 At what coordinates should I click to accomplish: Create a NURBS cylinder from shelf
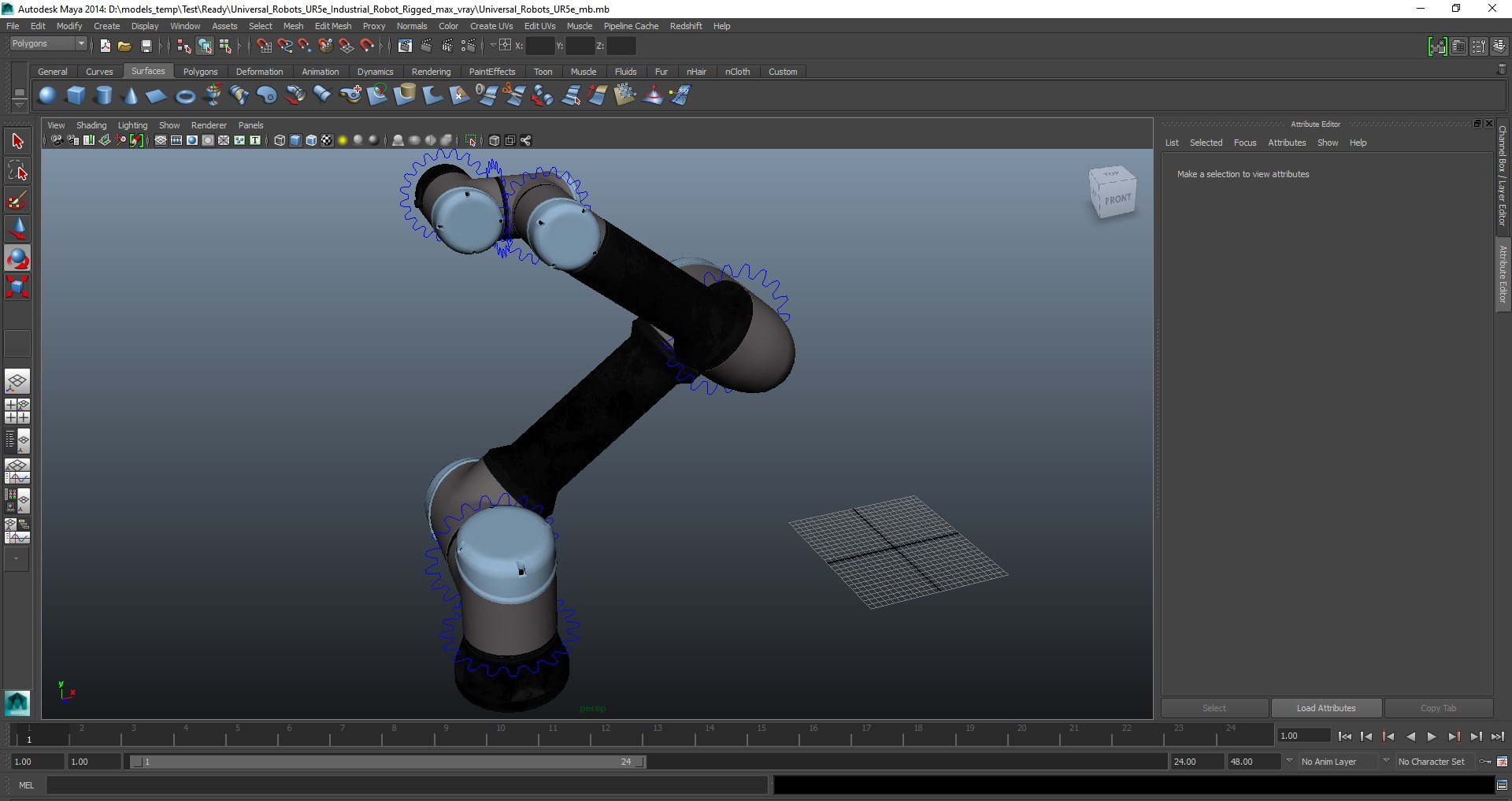tap(103, 95)
